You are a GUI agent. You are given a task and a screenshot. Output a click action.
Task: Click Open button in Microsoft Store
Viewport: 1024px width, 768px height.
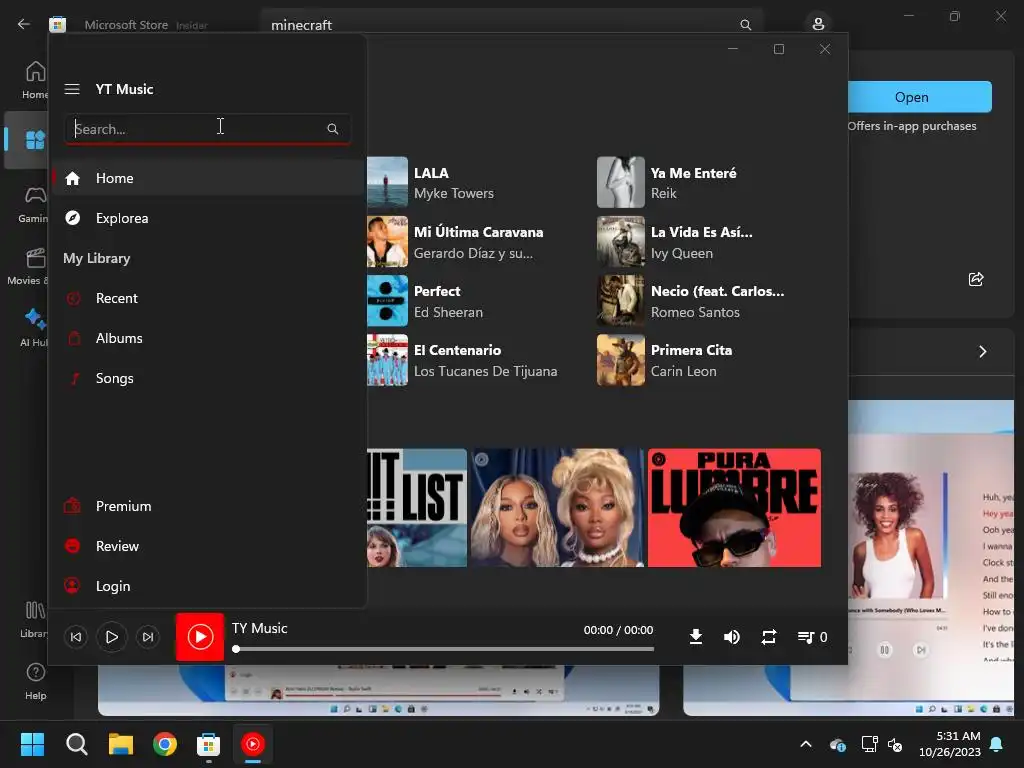pos(920,97)
